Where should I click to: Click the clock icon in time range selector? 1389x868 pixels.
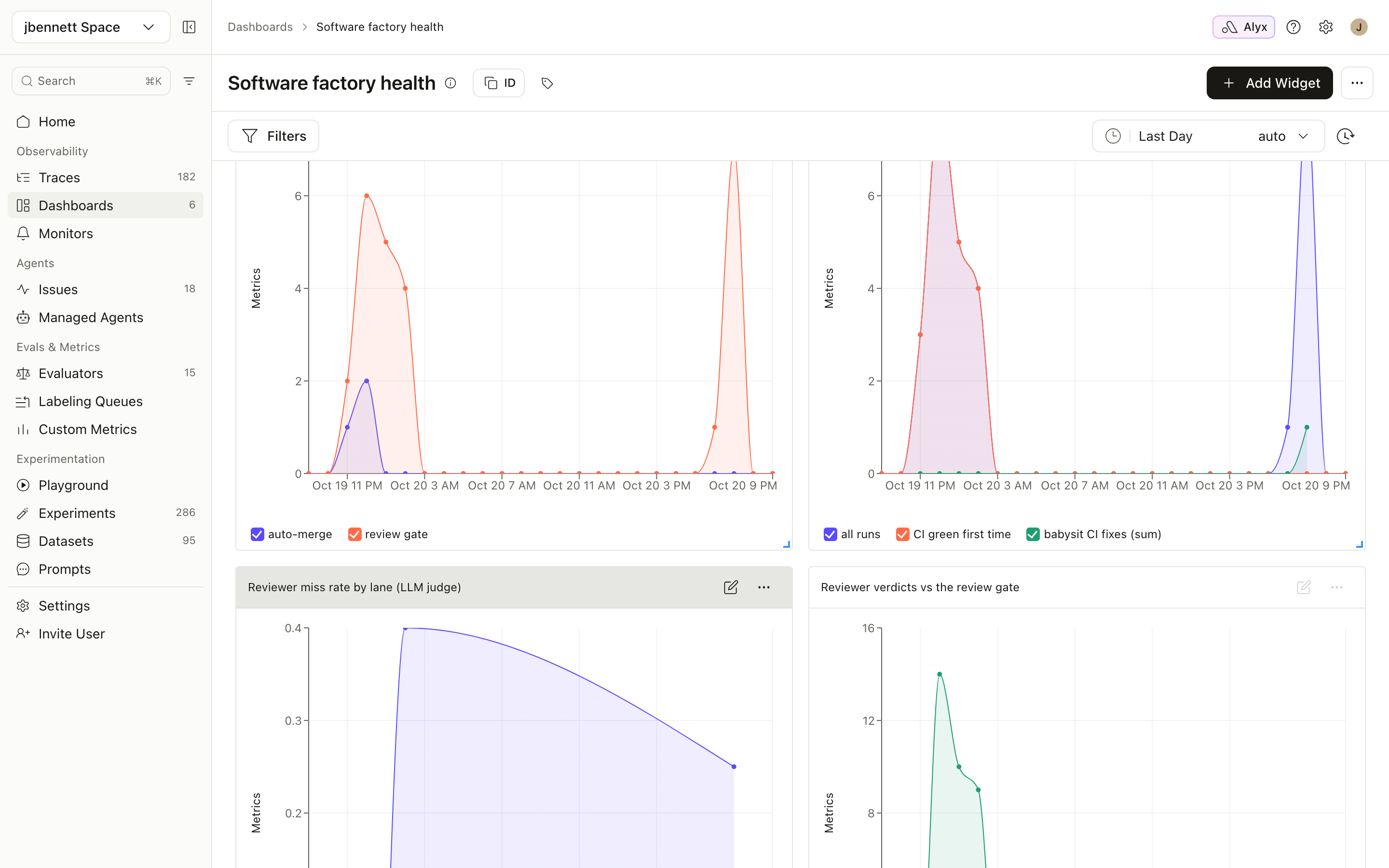tap(1113, 136)
